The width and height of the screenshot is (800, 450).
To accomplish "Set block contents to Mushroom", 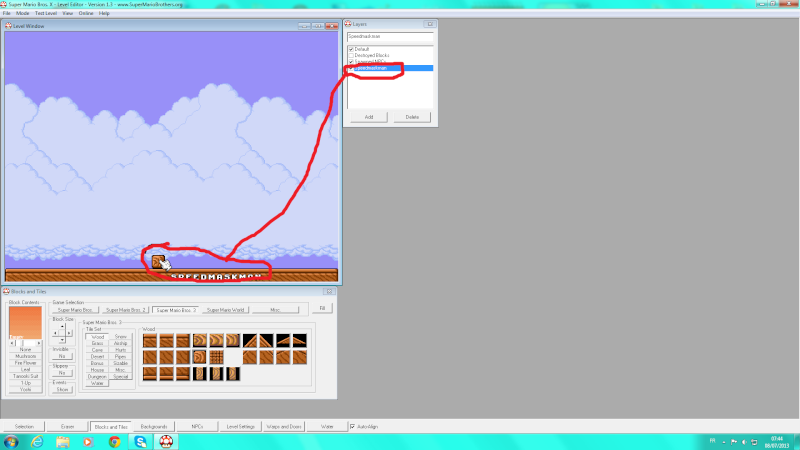I will (x=26, y=356).
